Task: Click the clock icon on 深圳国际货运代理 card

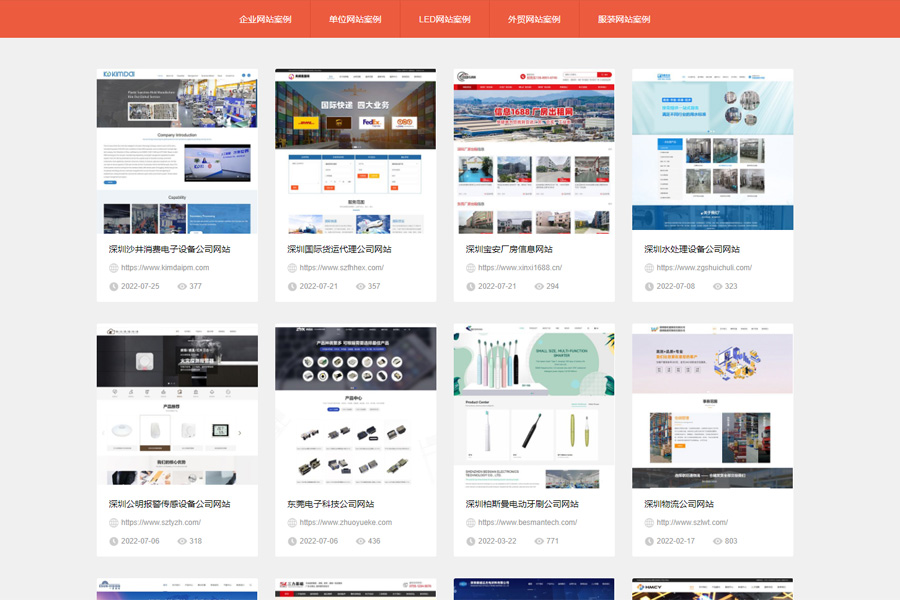Action: (x=292, y=286)
